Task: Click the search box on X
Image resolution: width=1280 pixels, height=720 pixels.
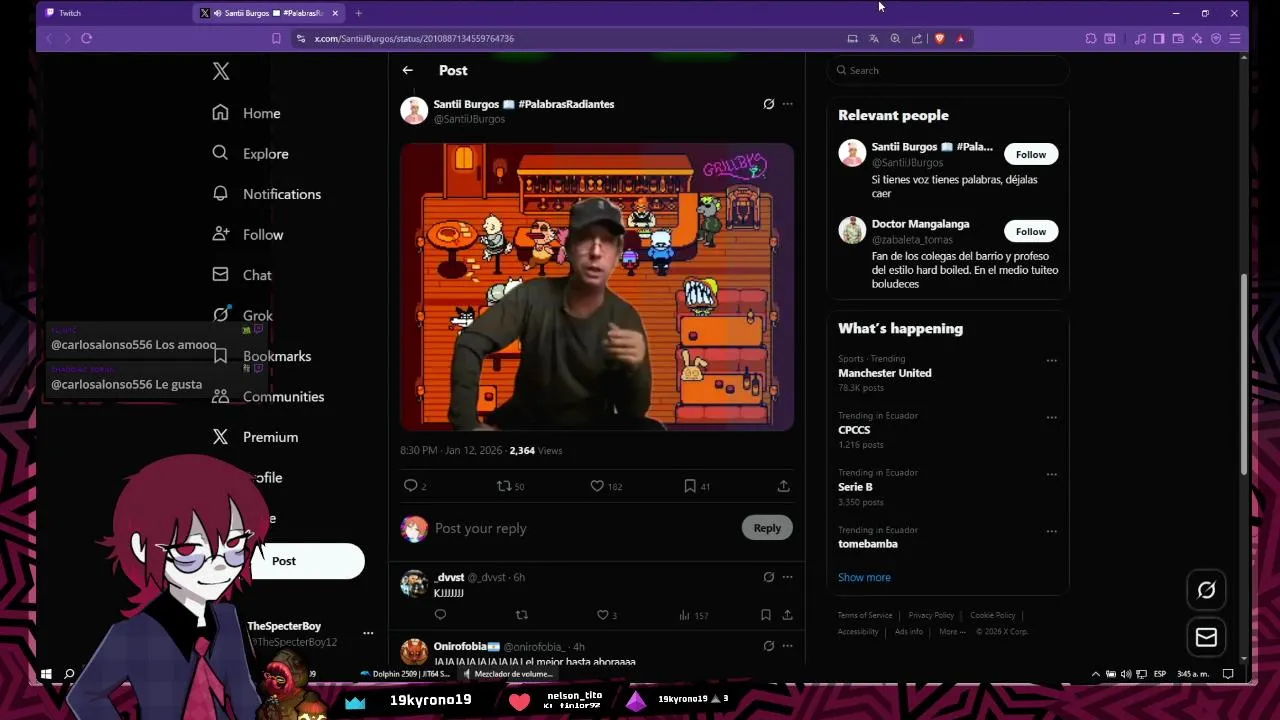Action: [948, 70]
